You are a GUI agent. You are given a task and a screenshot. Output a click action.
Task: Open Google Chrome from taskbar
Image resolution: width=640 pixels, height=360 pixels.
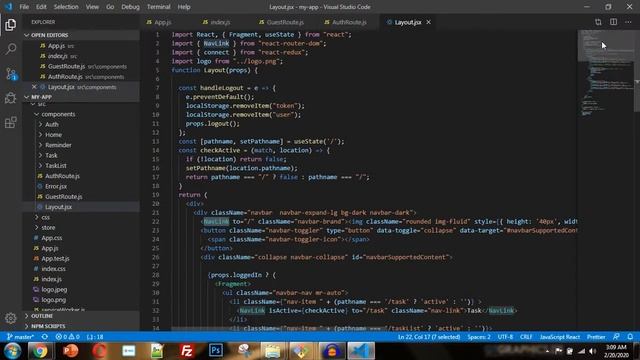(40, 351)
